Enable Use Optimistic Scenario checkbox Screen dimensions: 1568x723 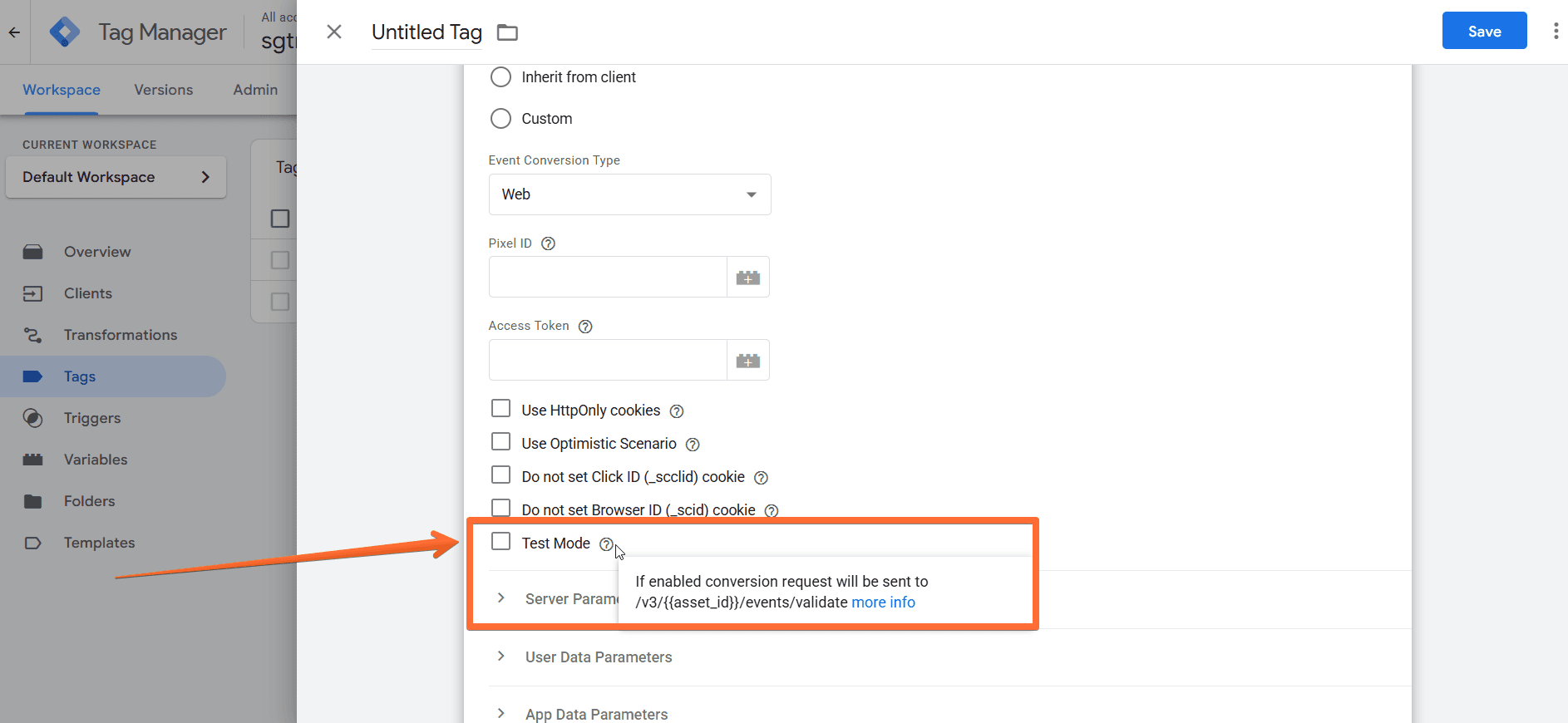[x=500, y=442]
